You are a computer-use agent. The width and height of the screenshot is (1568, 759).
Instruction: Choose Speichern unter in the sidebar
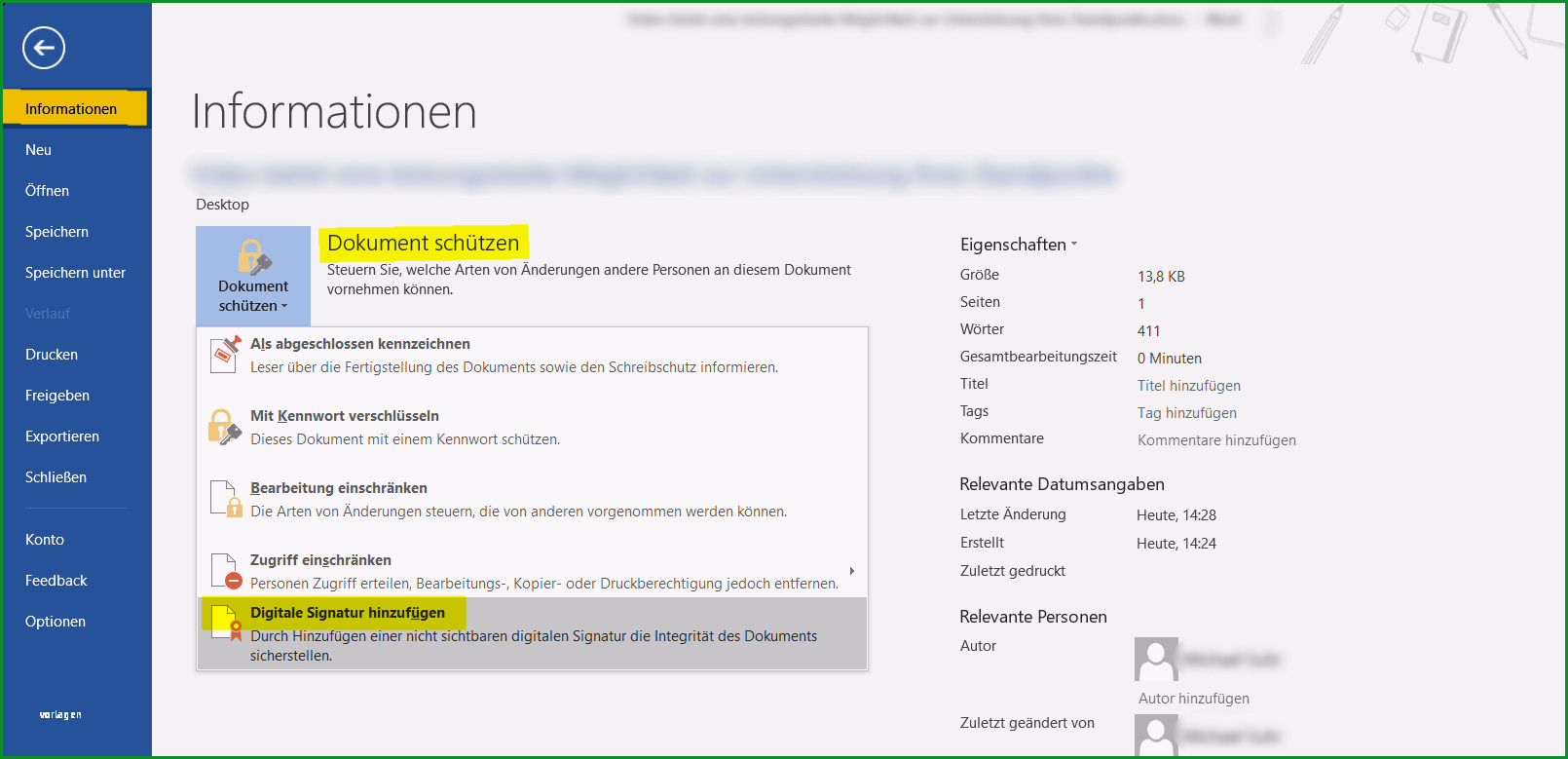(75, 272)
